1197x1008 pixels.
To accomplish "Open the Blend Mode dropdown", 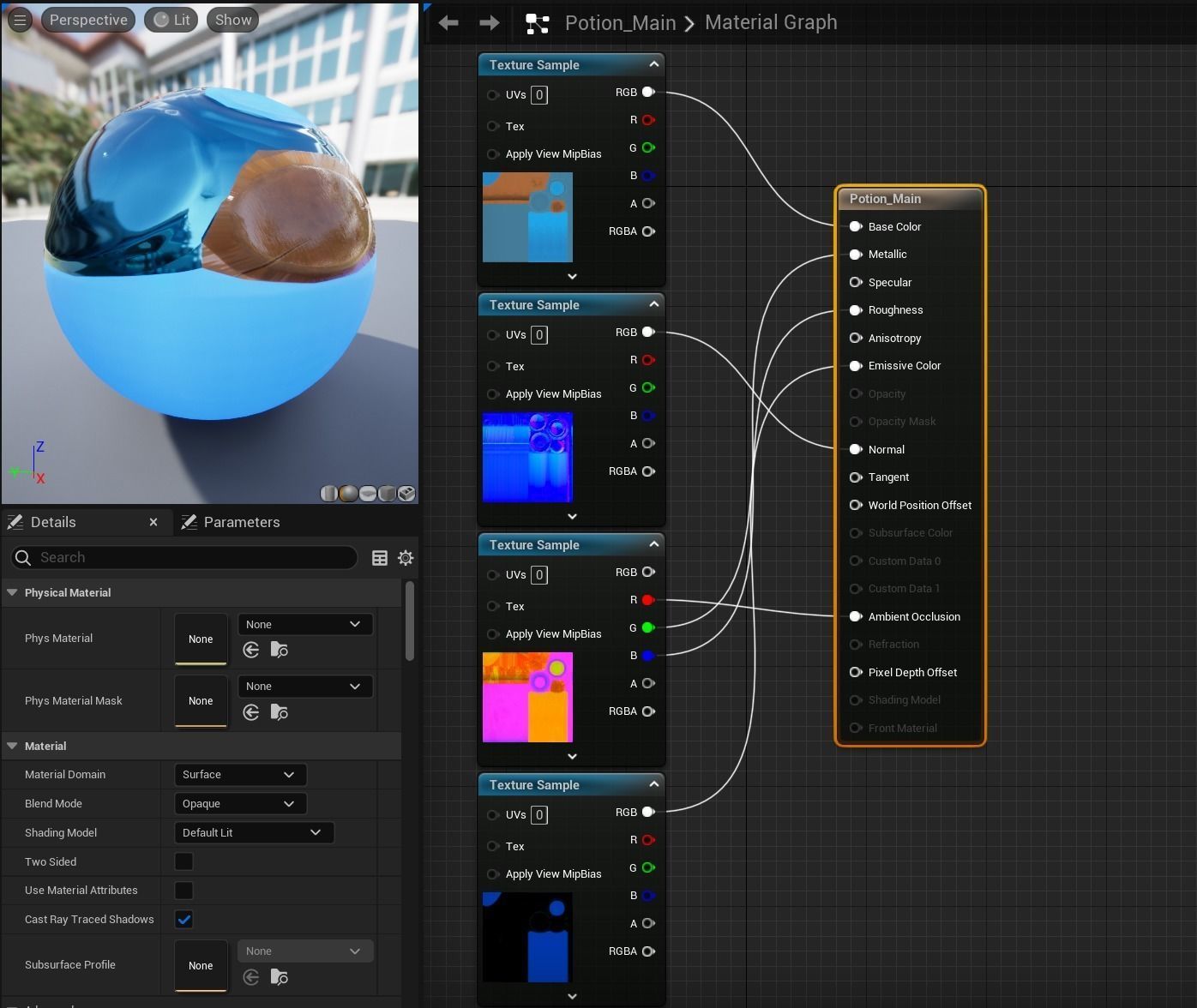I will pos(239,803).
